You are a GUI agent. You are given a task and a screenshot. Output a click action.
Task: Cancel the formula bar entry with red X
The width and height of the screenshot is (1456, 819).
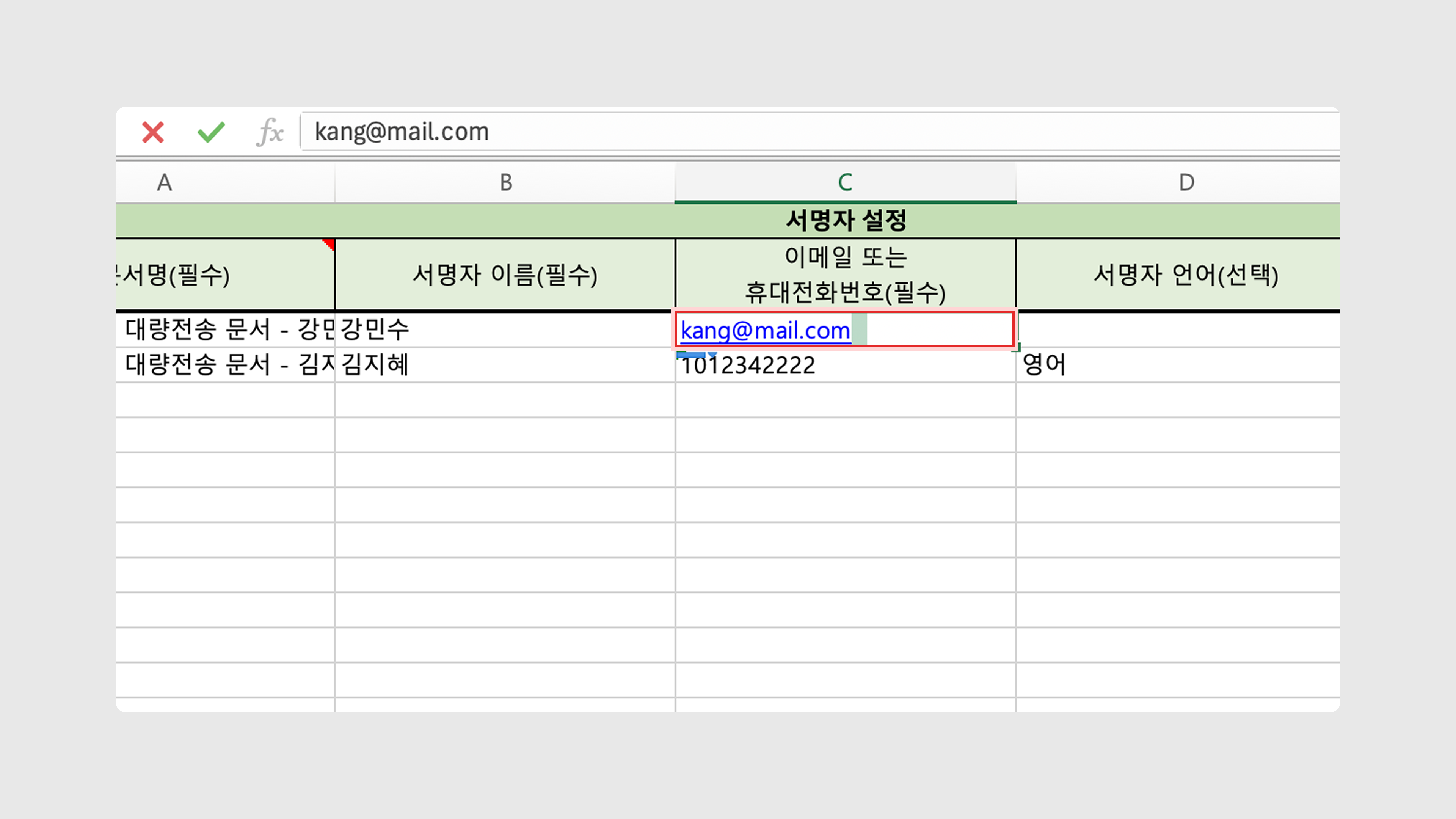click(152, 132)
